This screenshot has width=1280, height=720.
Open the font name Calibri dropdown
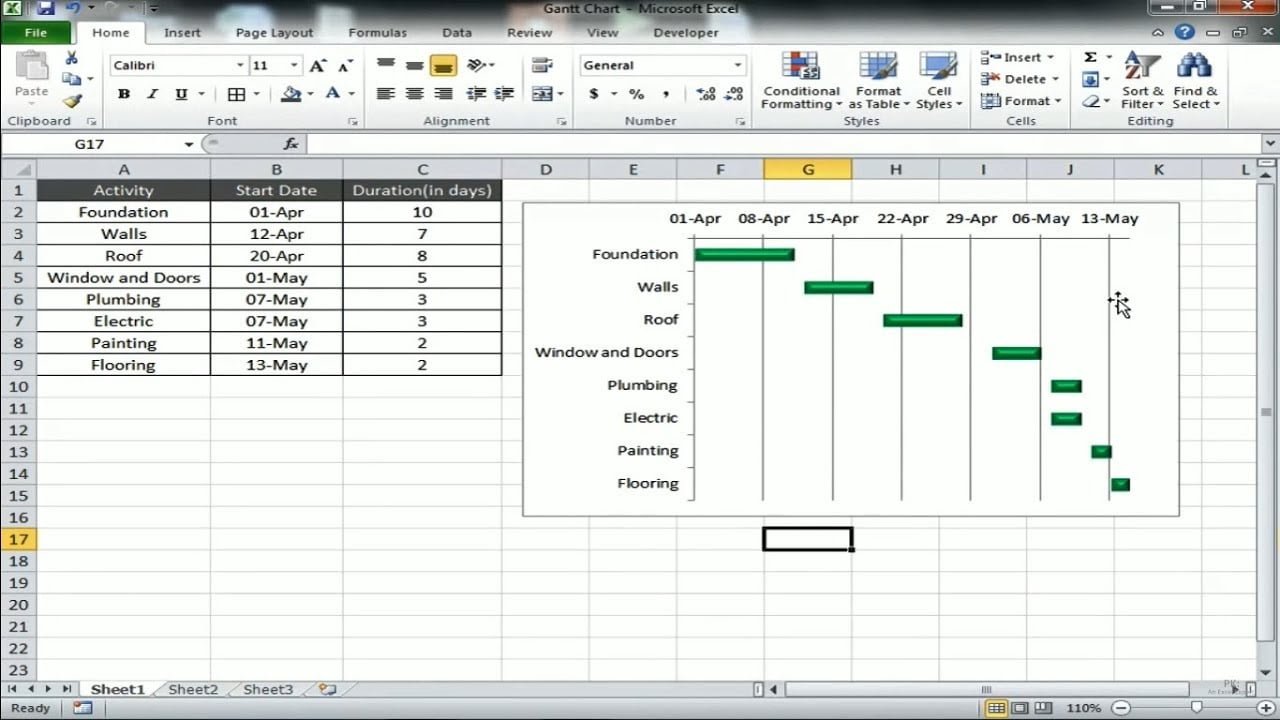[240, 66]
